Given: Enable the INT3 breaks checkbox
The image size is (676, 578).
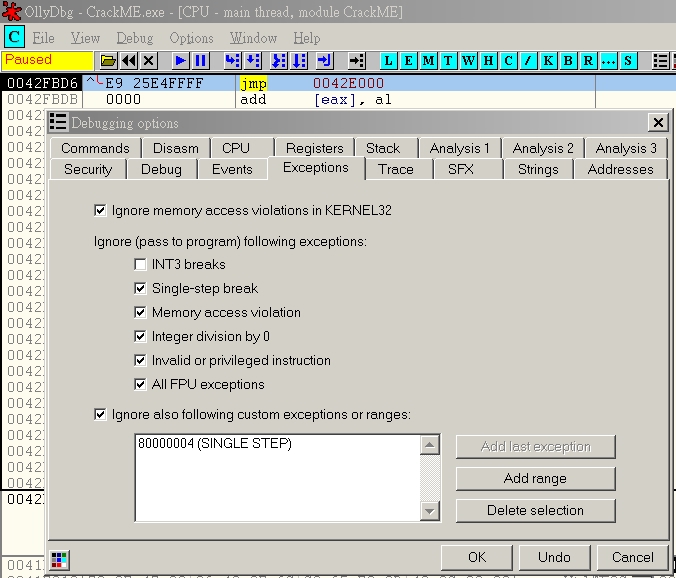Looking at the screenshot, I should coord(140,264).
